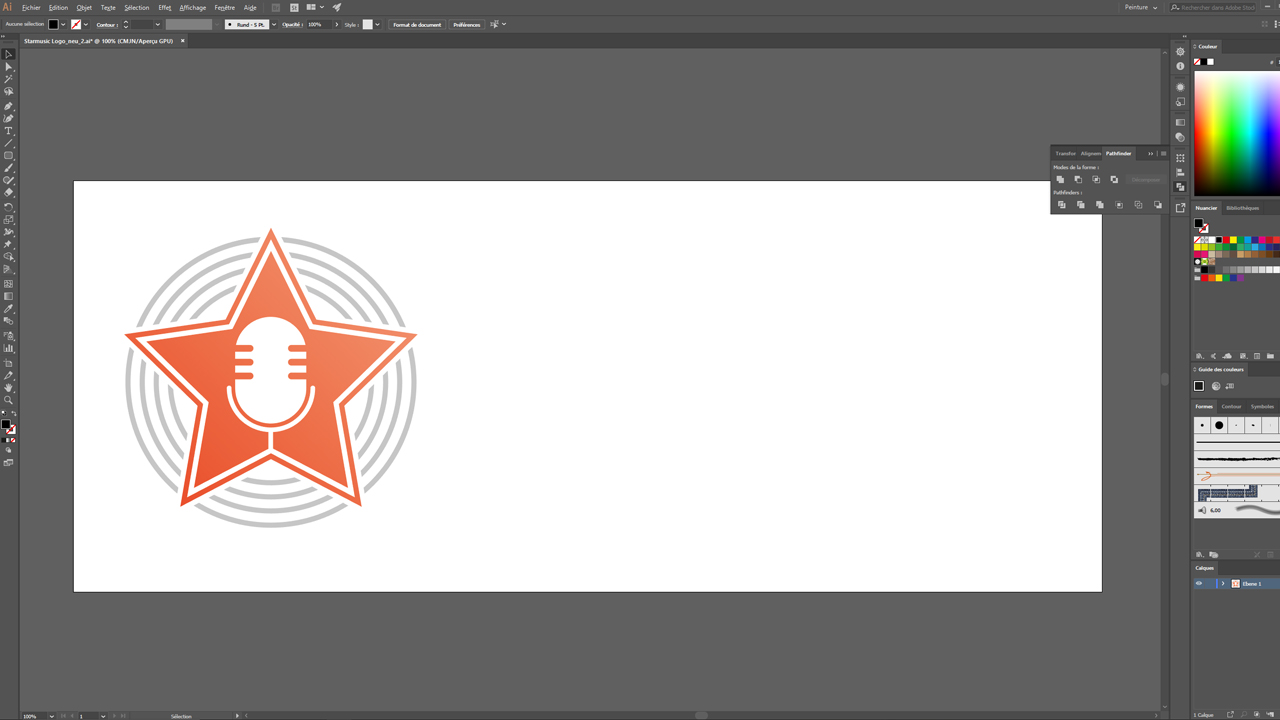Open the Effet menu

tap(165, 7)
